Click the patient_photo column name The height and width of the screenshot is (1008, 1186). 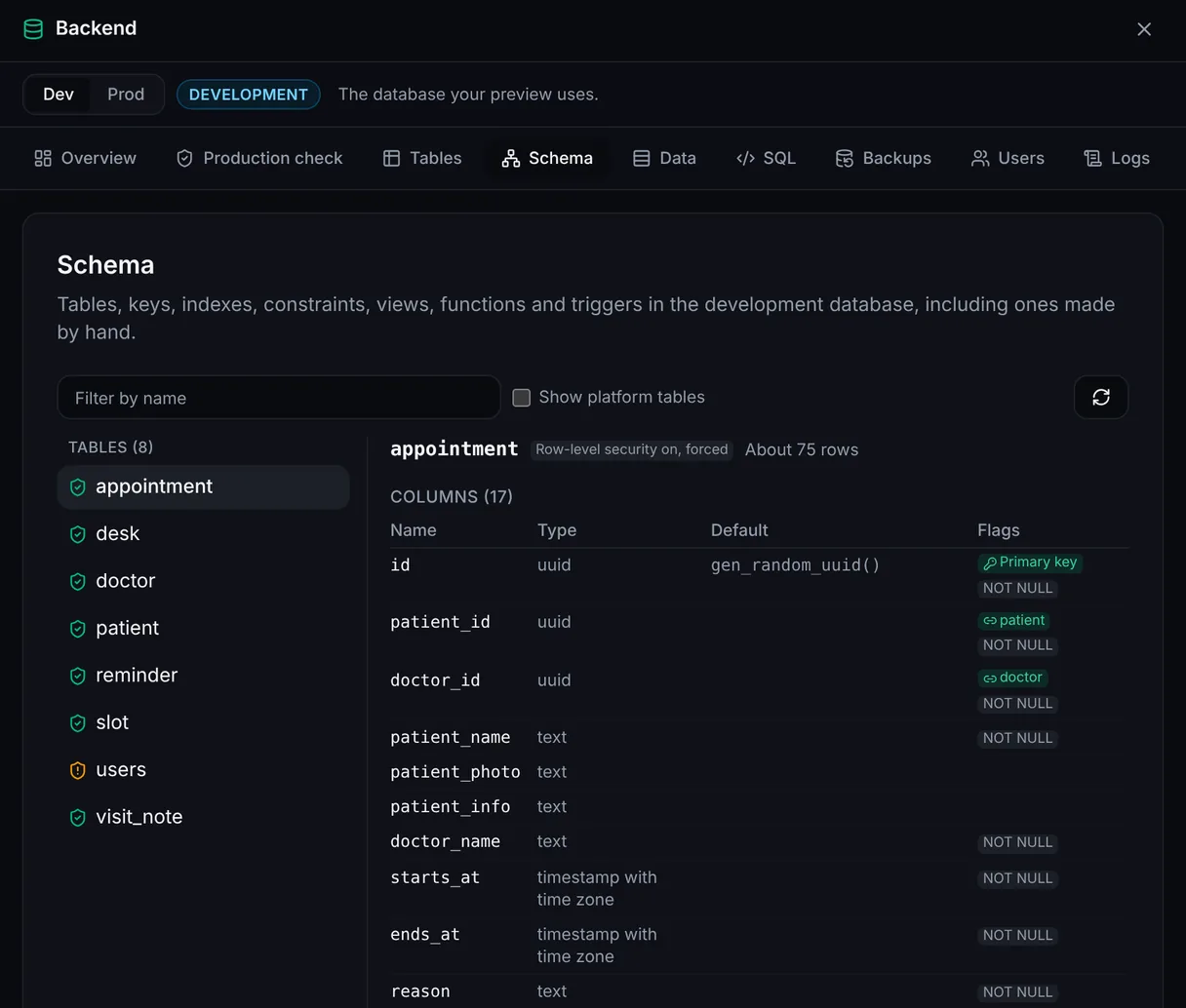(x=455, y=772)
